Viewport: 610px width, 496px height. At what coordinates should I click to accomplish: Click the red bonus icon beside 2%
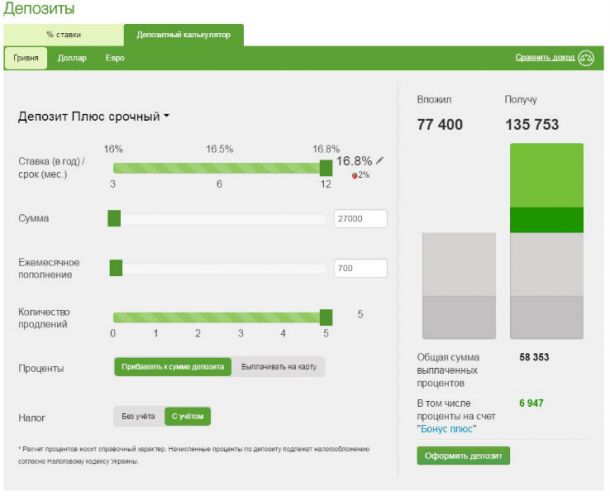354,176
